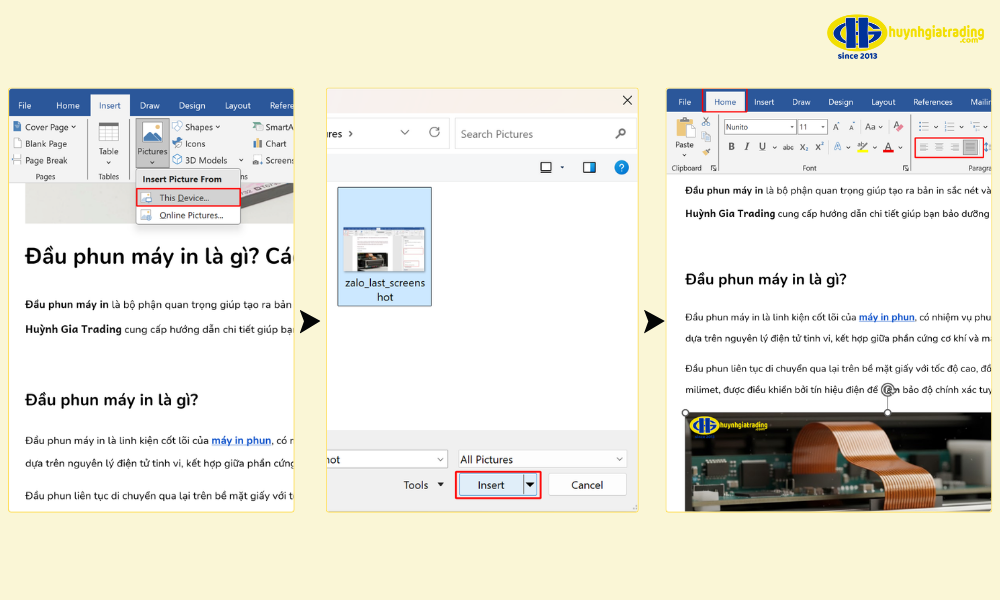Image resolution: width=1000 pixels, height=600 pixels.
Task: Toggle Justify paragraph alignment
Action: 970,147
